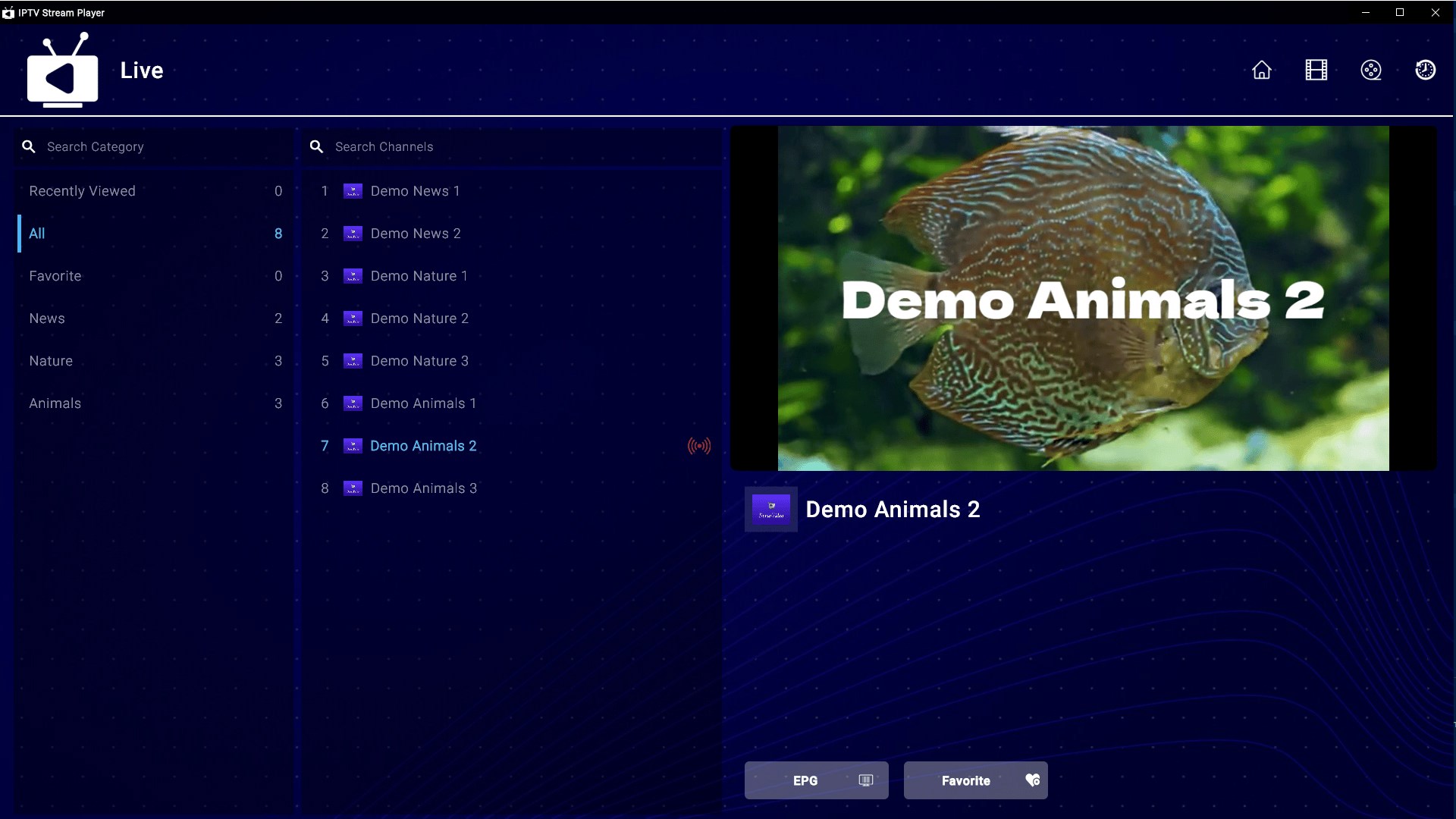Go to the Home screen icon
This screenshot has height=819, width=1456.
point(1262,70)
